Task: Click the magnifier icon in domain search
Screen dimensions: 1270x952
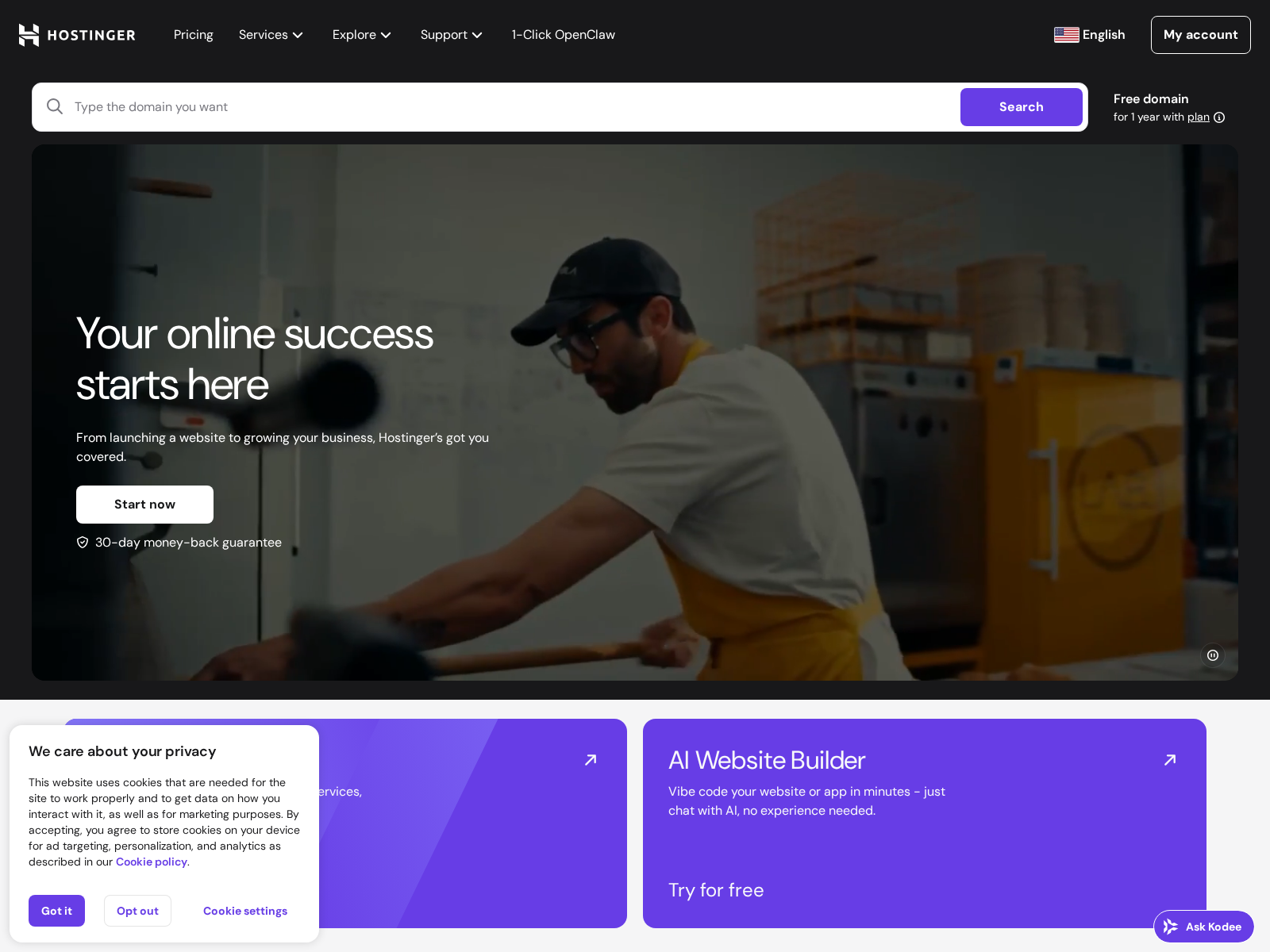Action: [55, 106]
